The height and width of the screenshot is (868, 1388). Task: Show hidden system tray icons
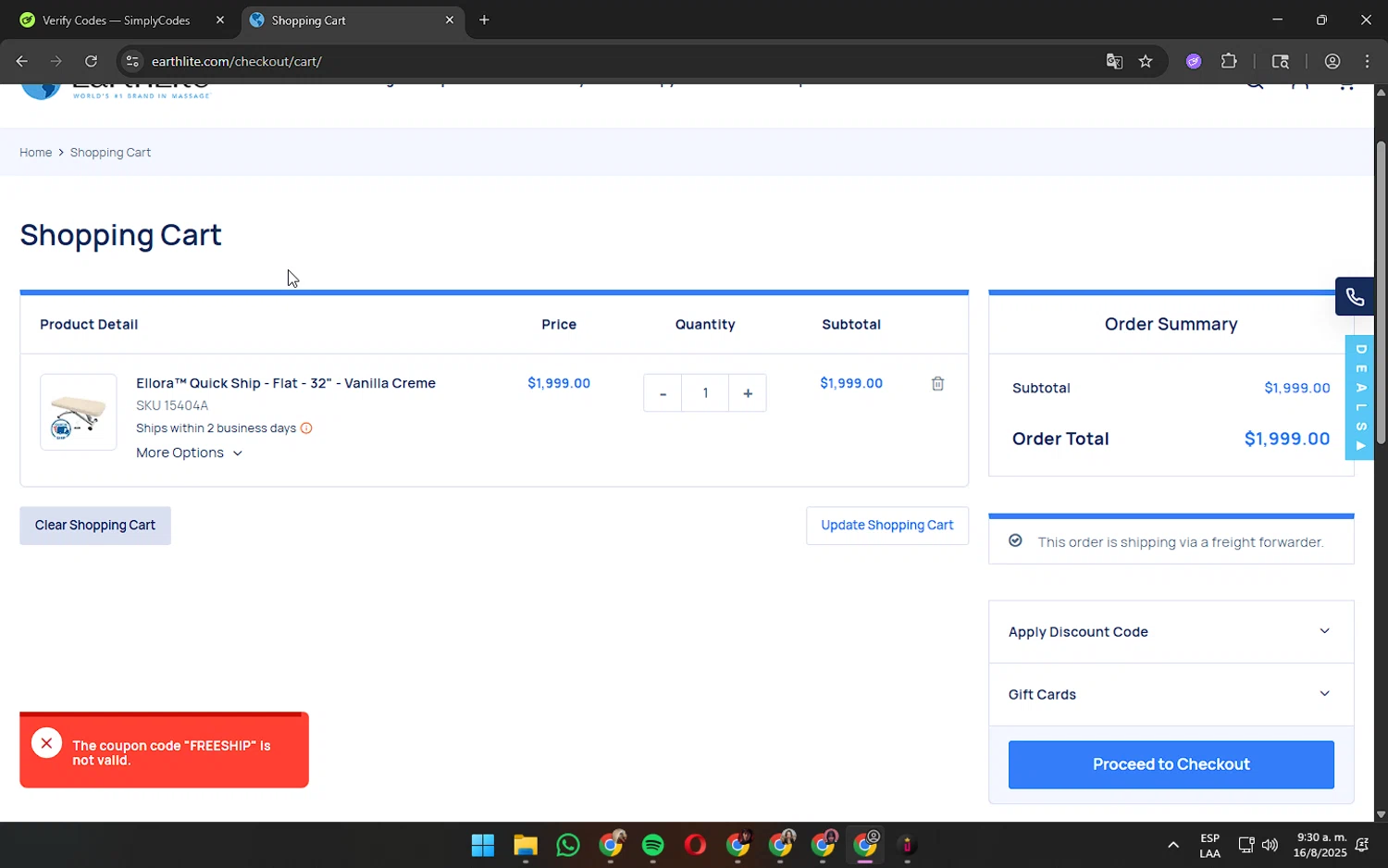1173,845
